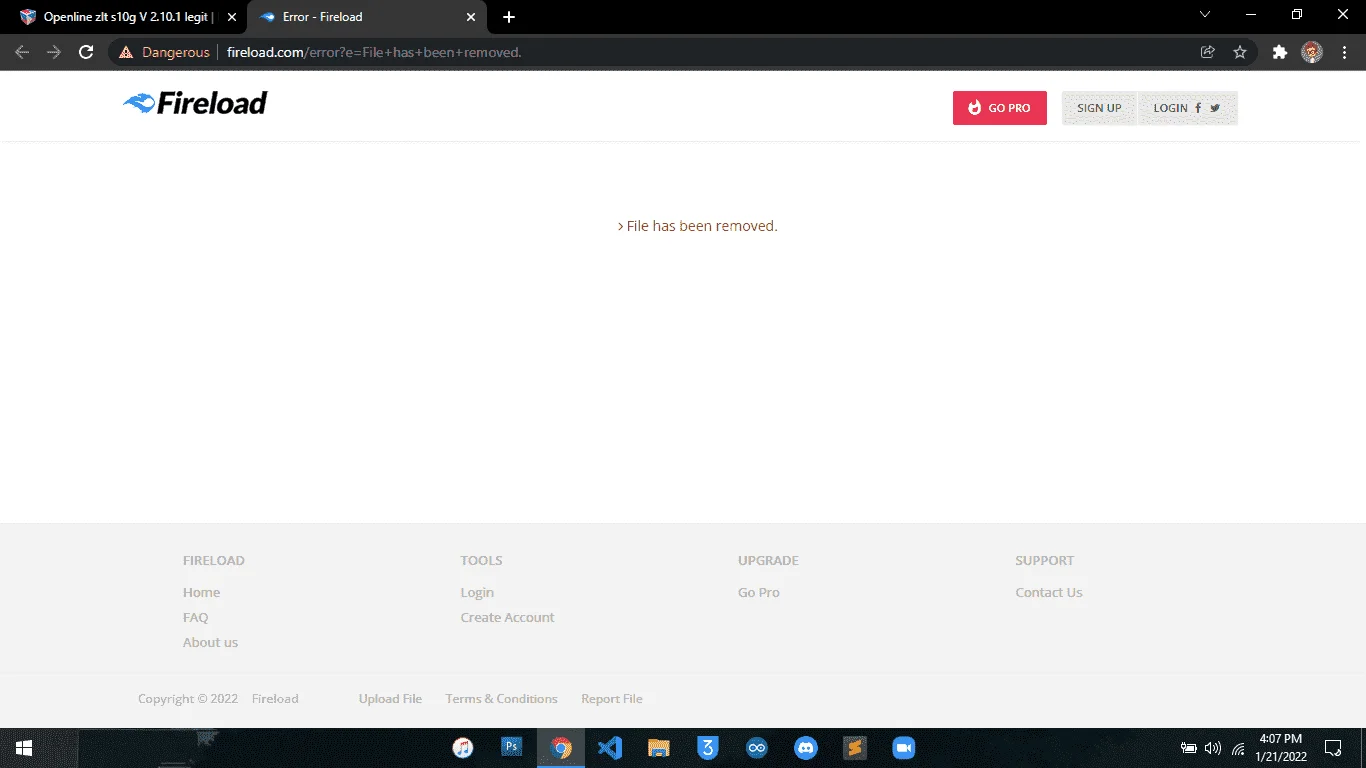Click the volume speaker tray icon
Screen dimensions: 1366x768
coord(1213,748)
